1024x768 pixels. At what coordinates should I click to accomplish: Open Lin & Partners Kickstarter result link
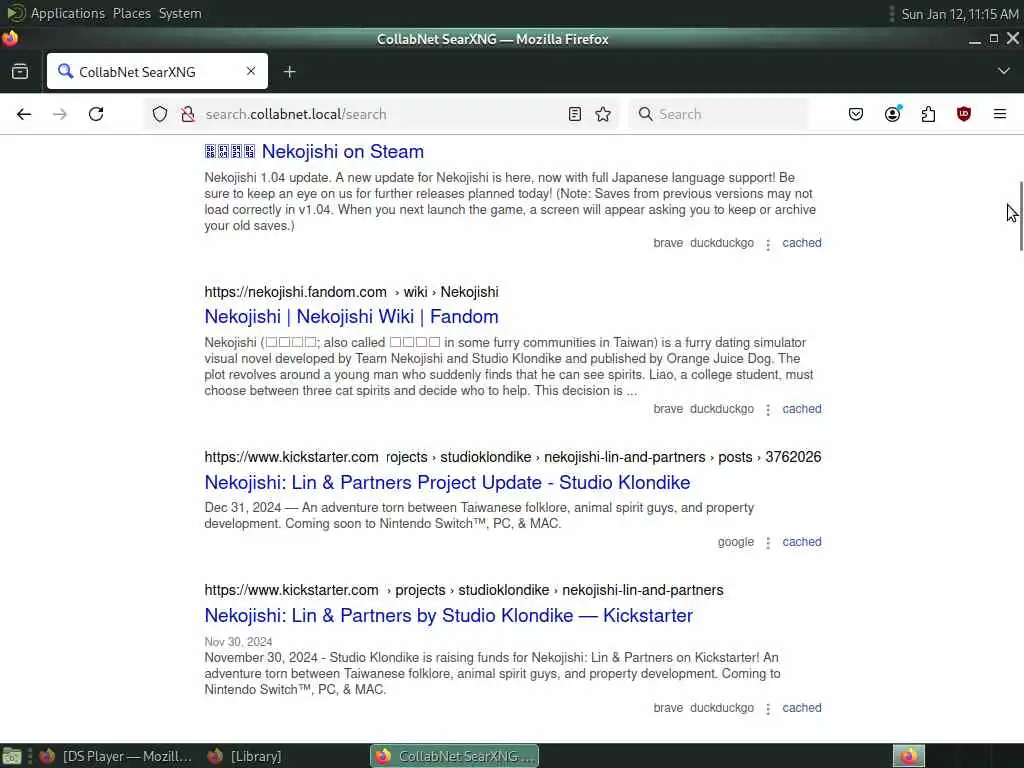tap(449, 616)
